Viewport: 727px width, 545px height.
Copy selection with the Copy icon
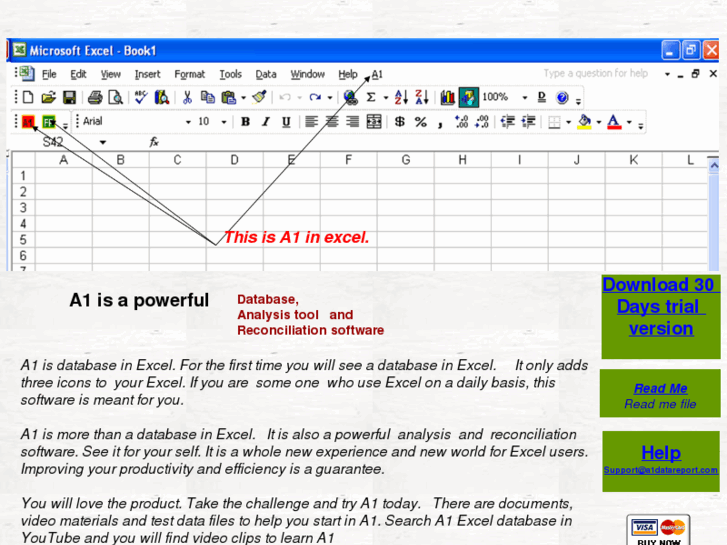click(207, 97)
